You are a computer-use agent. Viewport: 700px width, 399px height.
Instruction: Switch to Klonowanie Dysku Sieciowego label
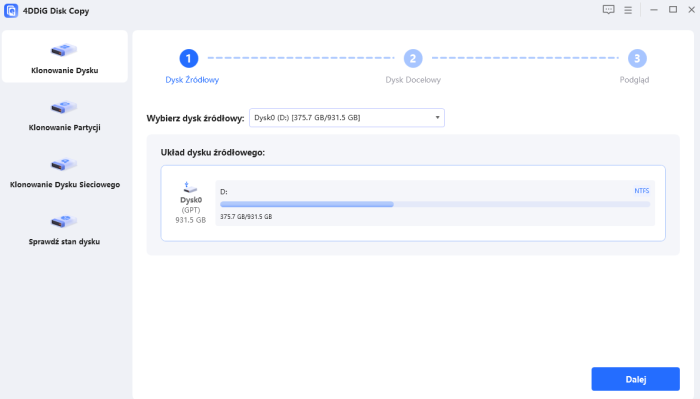(65, 185)
